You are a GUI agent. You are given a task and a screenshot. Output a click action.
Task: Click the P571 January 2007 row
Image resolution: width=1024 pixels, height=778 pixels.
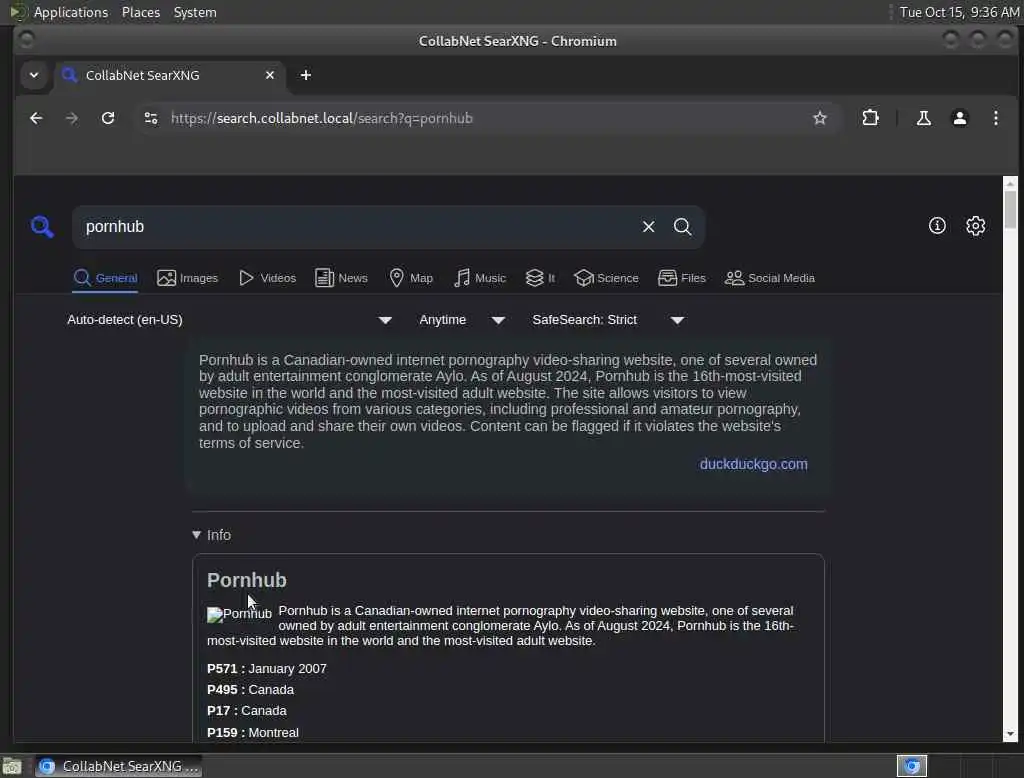point(266,669)
